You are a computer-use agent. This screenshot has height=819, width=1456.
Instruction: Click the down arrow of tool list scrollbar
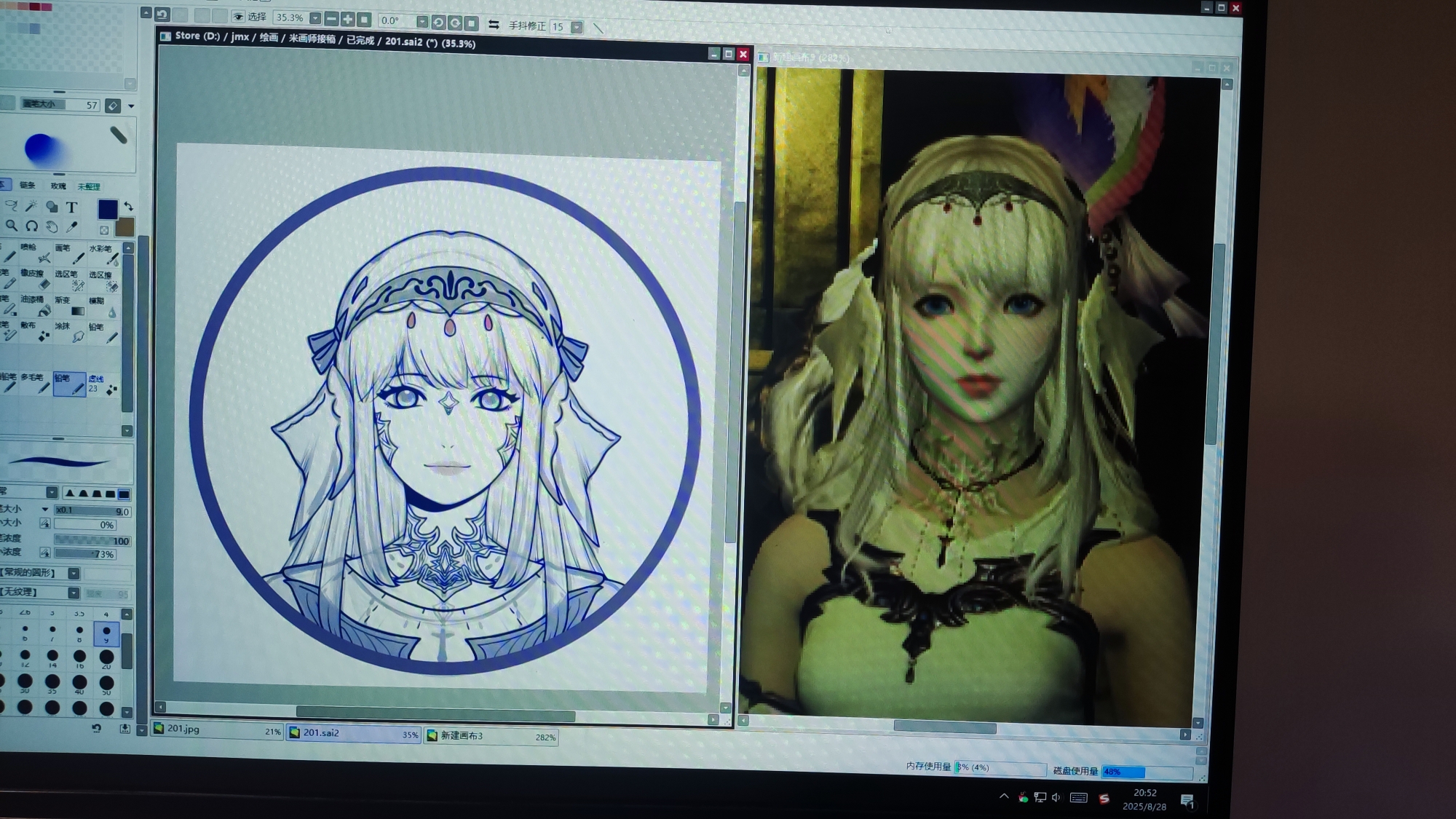coord(127,431)
